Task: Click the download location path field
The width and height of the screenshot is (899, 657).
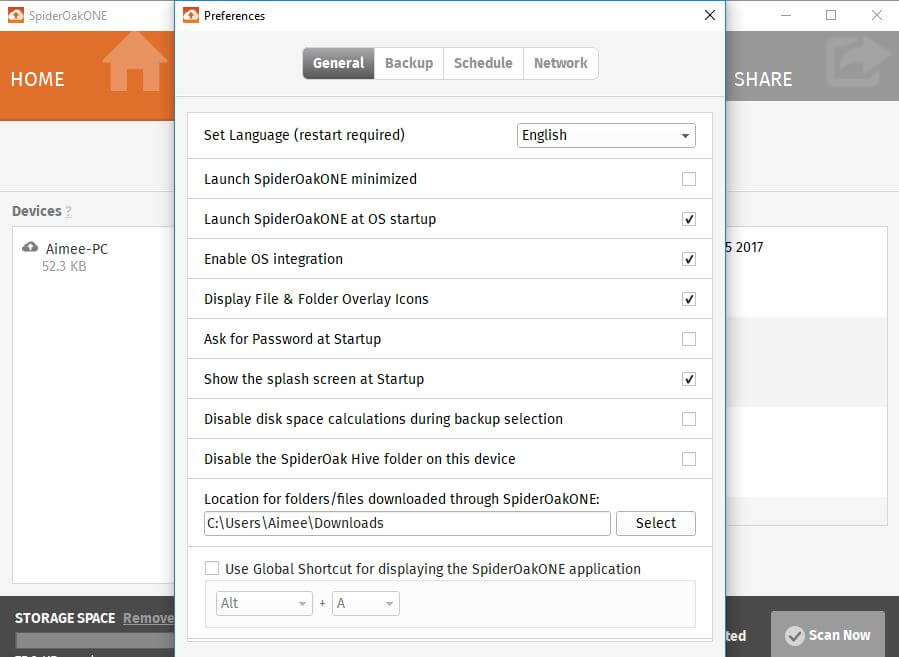Action: click(x=407, y=523)
